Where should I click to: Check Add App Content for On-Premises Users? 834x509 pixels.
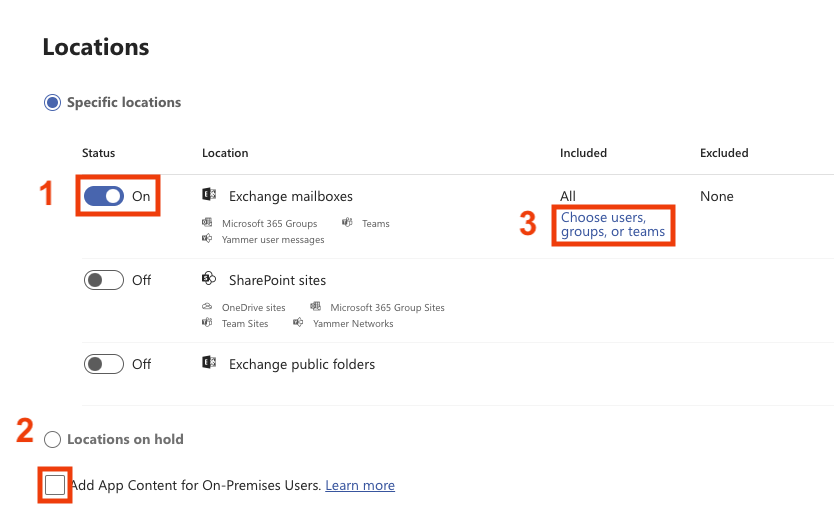tap(55, 485)
